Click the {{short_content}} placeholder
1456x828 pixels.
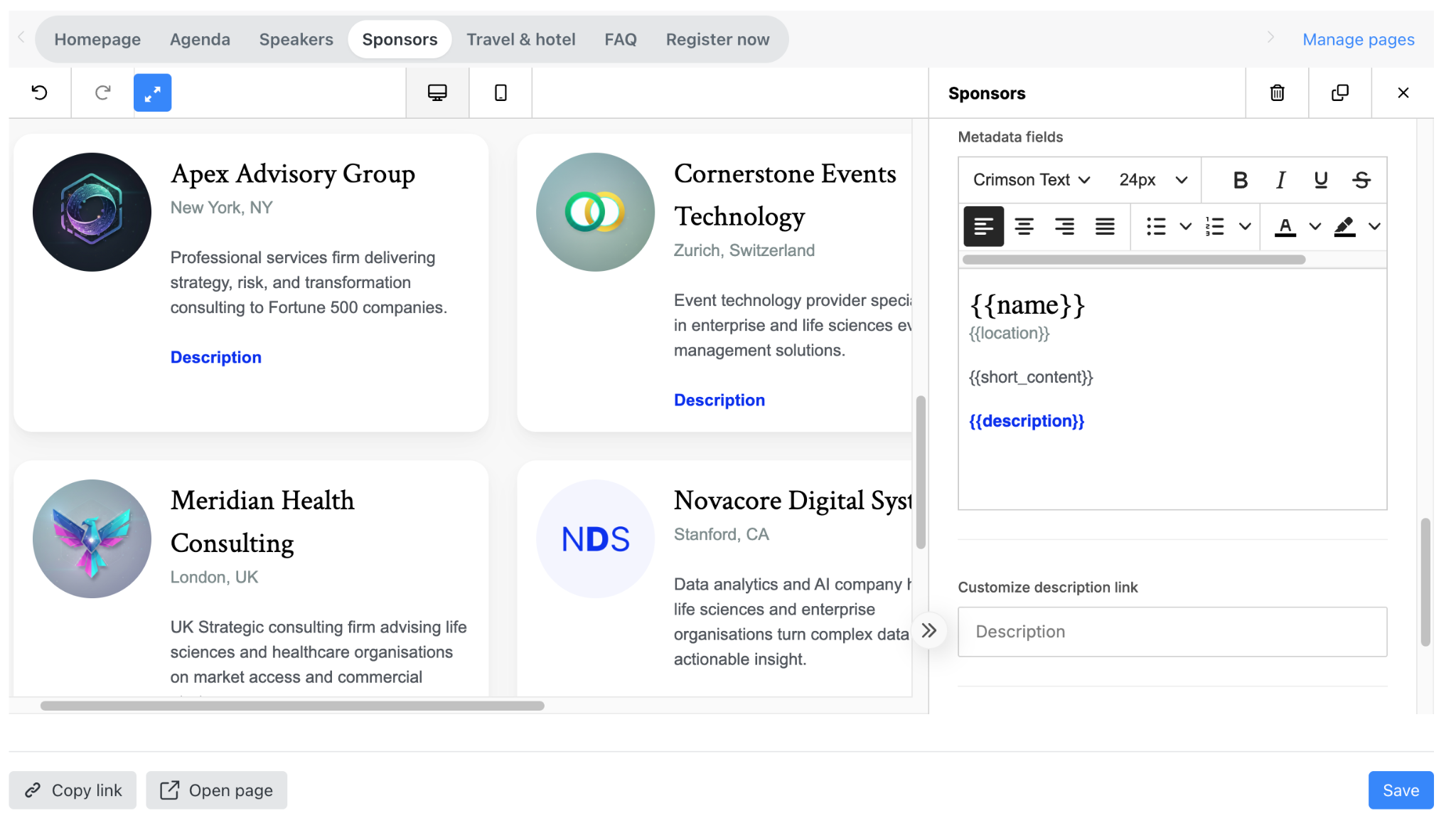point(1031,377)
